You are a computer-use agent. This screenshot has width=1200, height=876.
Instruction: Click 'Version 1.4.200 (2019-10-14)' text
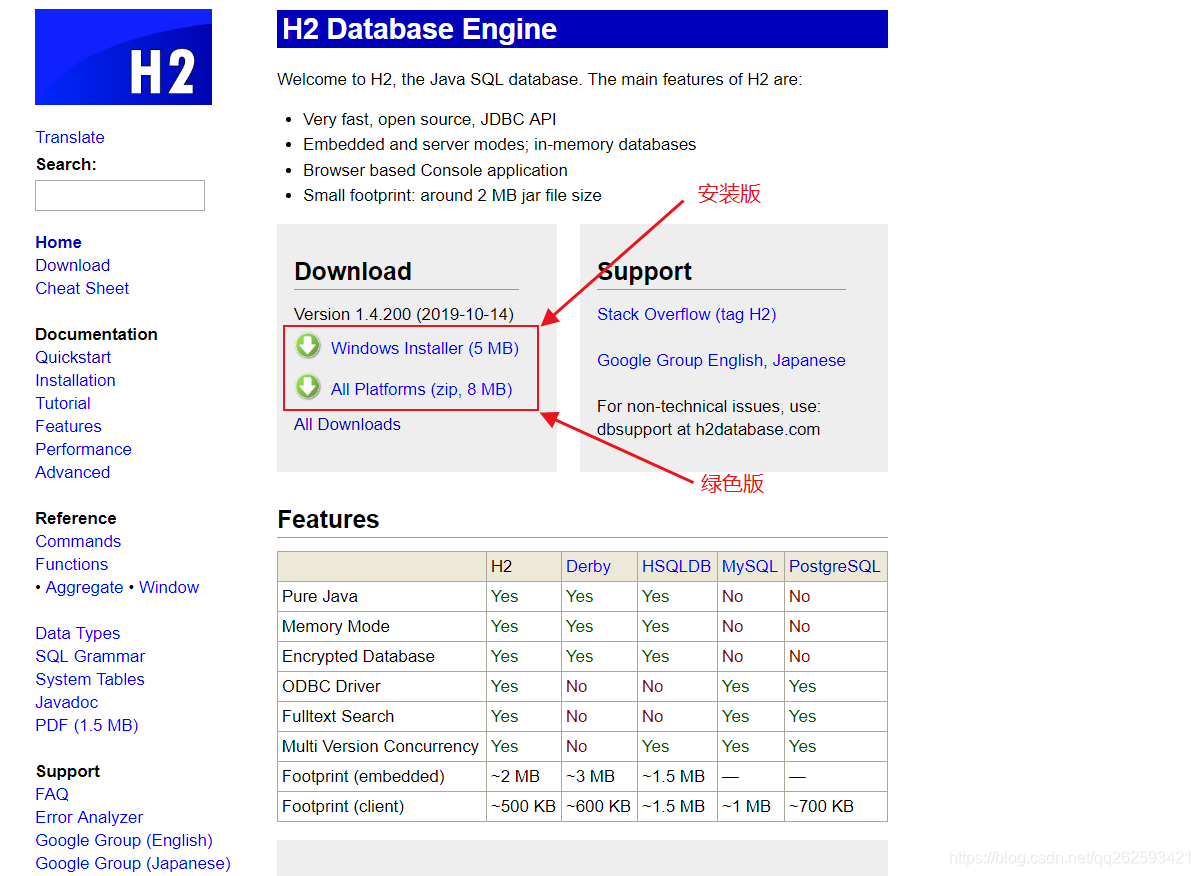point(404,314)
